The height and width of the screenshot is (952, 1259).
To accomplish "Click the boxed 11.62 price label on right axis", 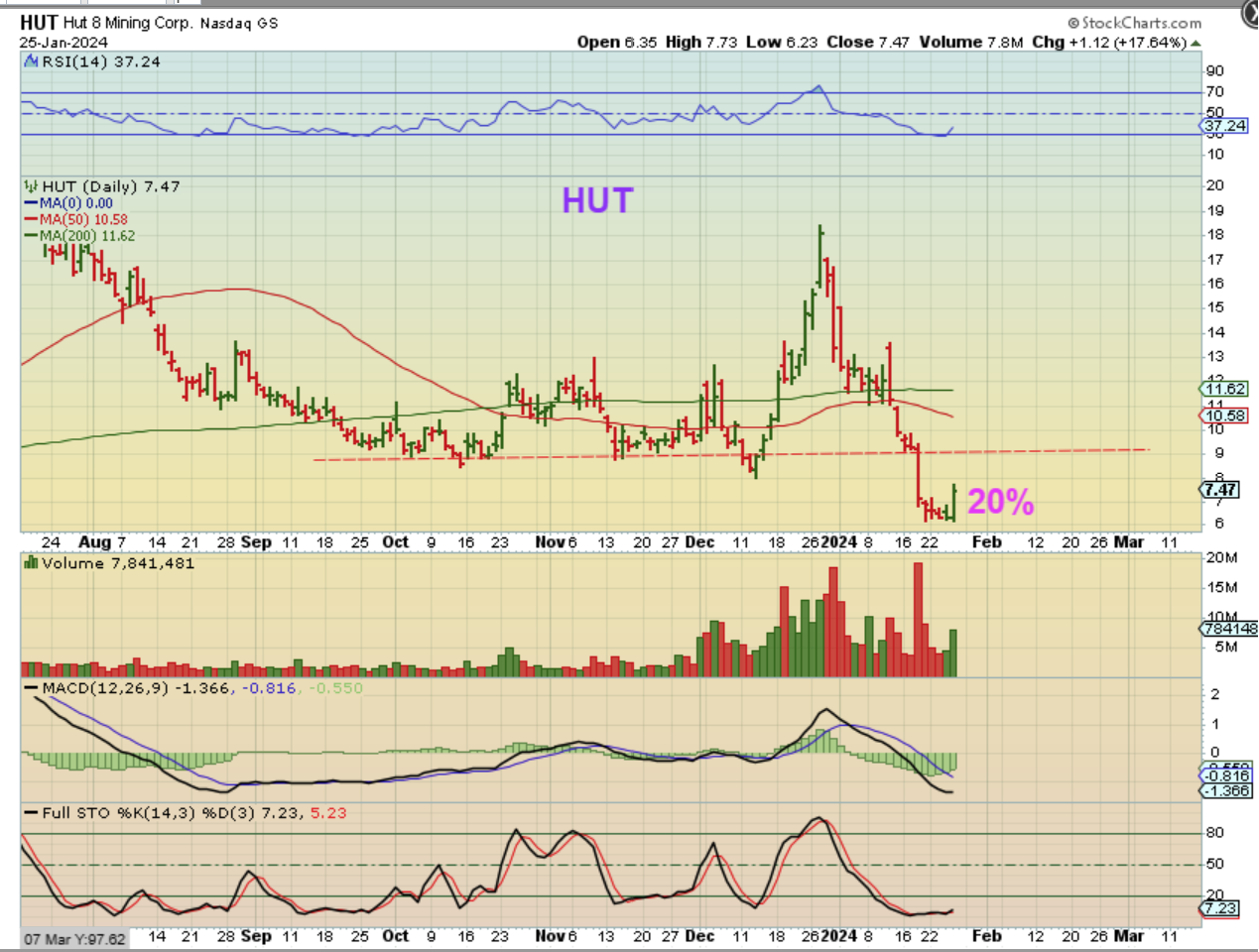I will pos(1225,389).
